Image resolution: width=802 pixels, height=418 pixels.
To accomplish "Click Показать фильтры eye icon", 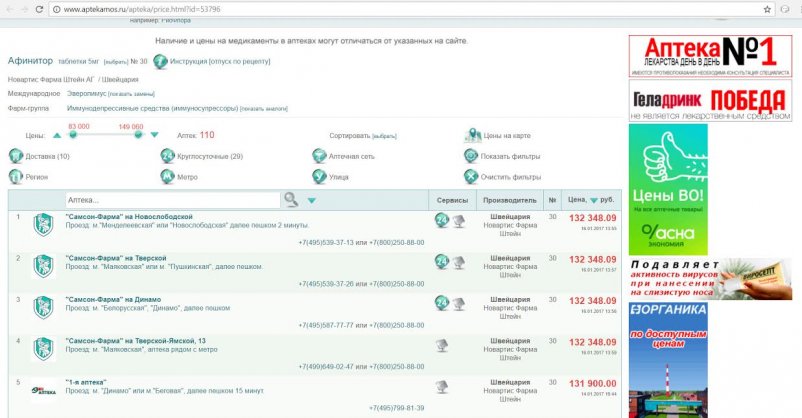I will [x=471, y=156].
